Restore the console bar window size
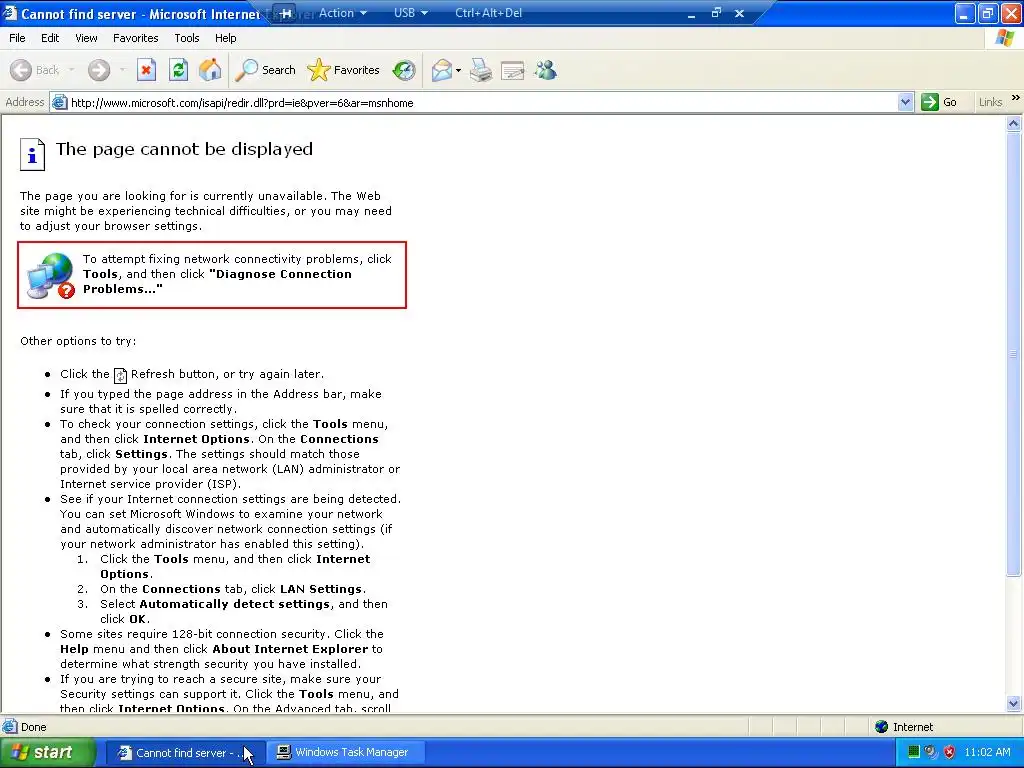 [x=716, y=13]
